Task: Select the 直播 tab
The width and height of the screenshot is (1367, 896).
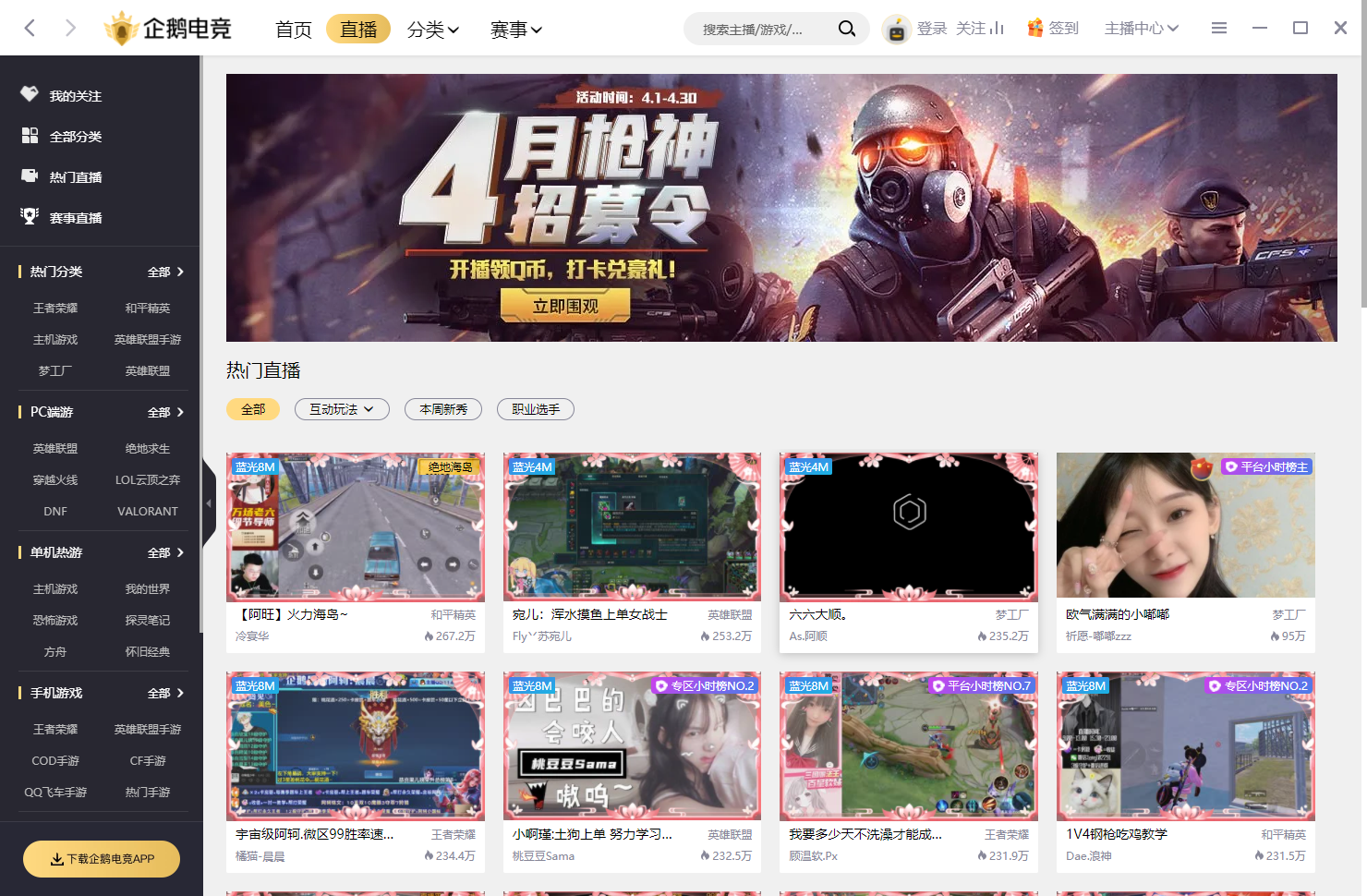Action: (x=358, y=30)
